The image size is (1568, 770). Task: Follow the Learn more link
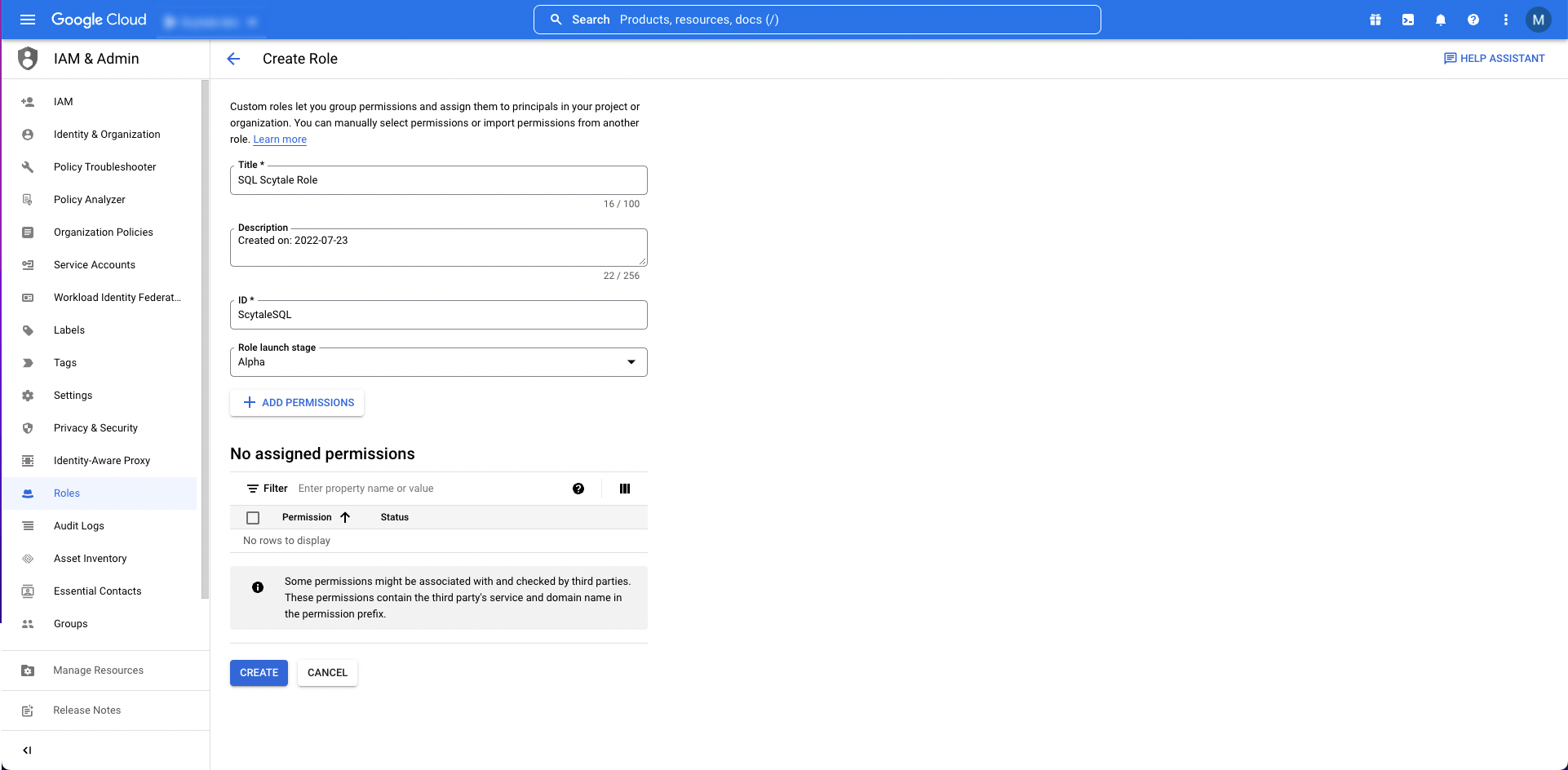pyautogui.click(x=280, y=139)
